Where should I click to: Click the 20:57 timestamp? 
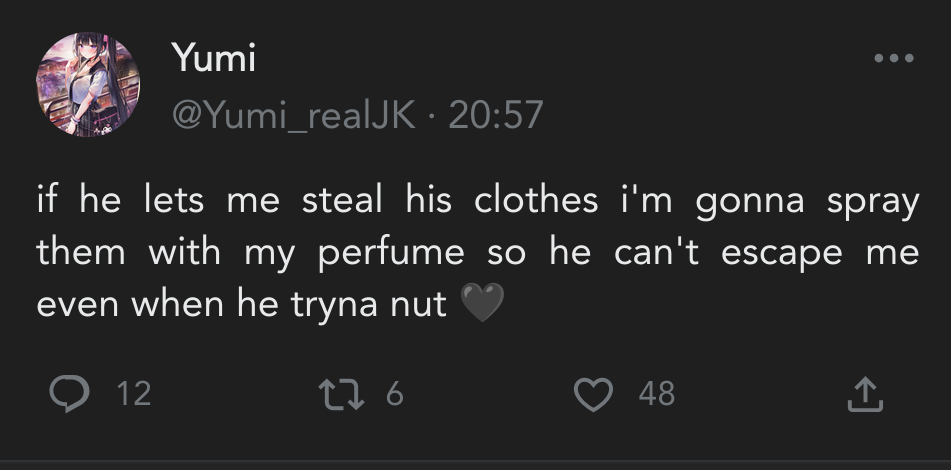(496, 115)
